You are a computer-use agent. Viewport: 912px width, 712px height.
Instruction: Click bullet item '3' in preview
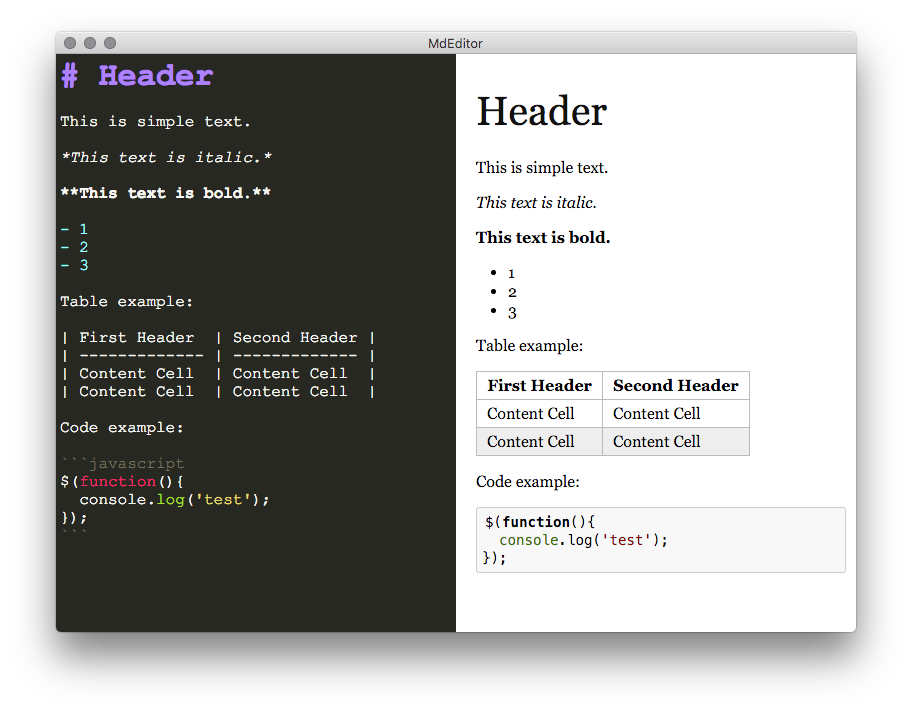512,313
